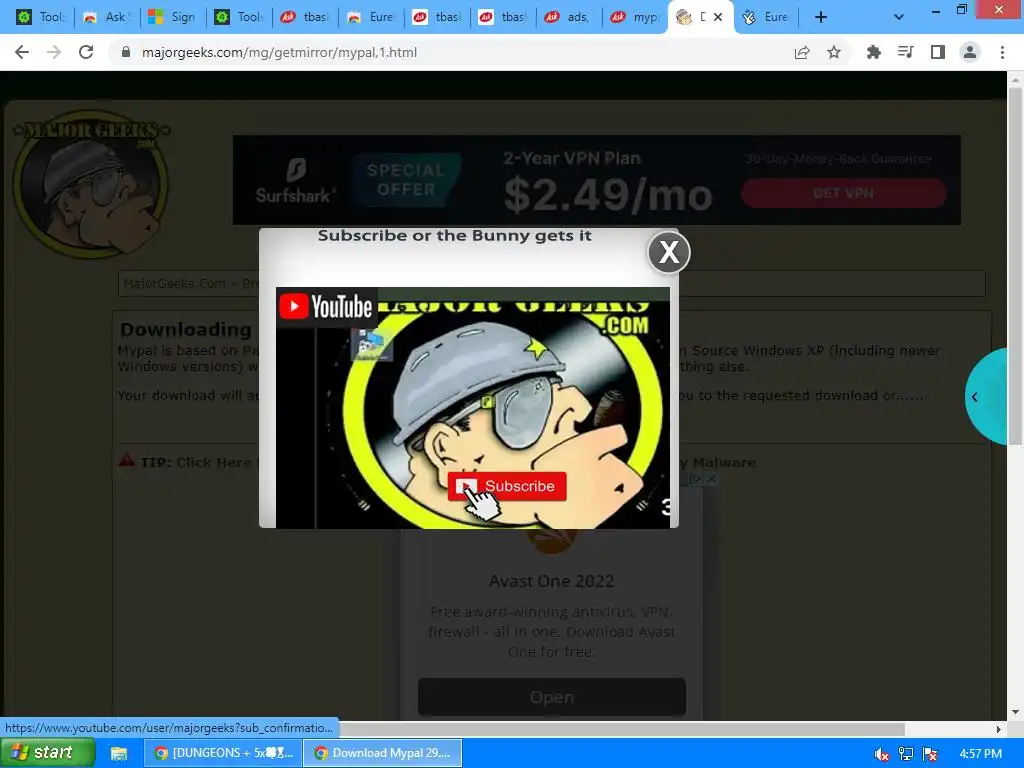The width and height of the screenshot is (1024, 768).
Task: Expand the tab search dropdown arrow
Action: [x=899, y=17]
